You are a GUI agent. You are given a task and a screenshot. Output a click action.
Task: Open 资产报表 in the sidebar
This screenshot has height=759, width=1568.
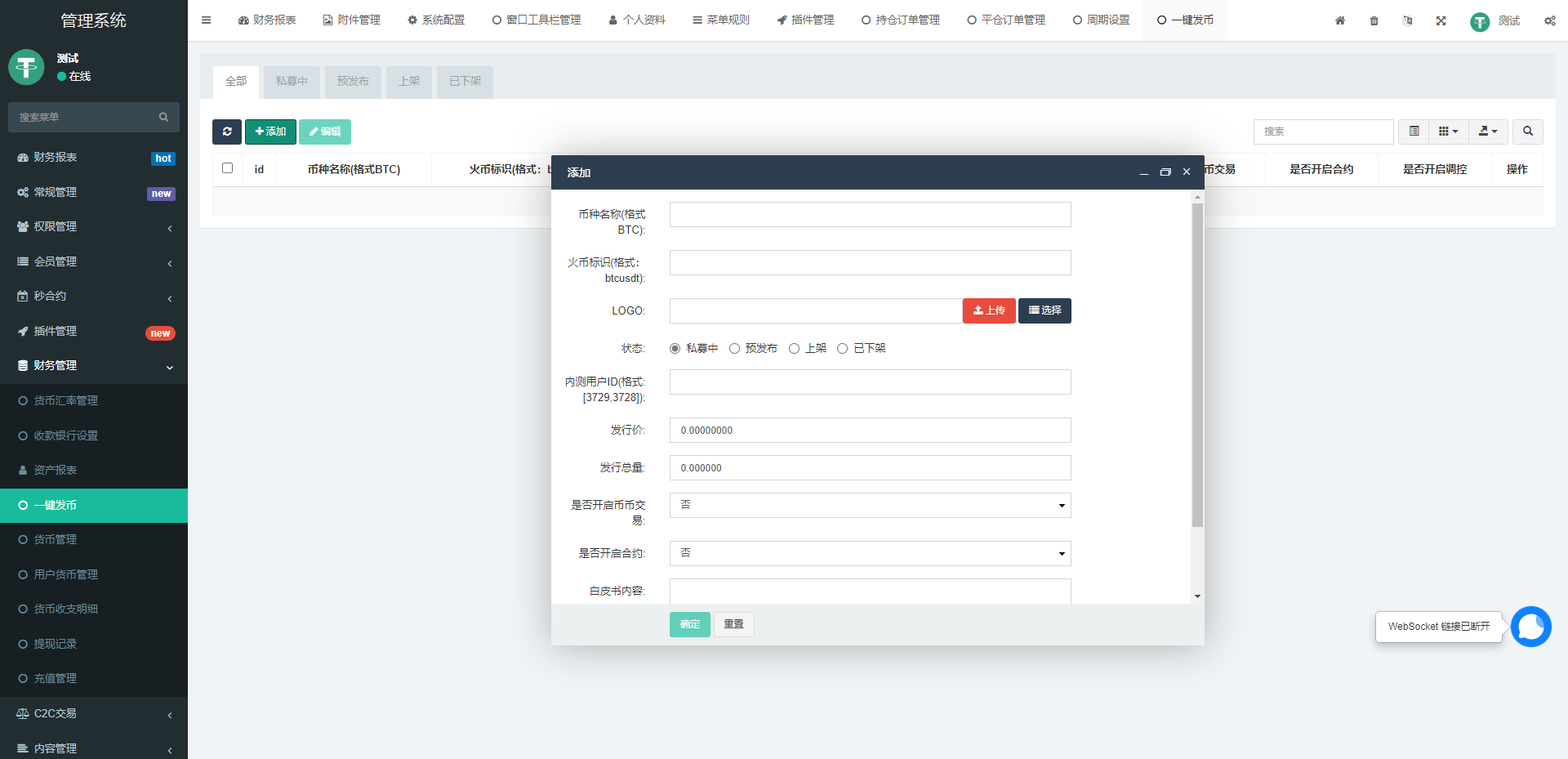pos(94,470)
